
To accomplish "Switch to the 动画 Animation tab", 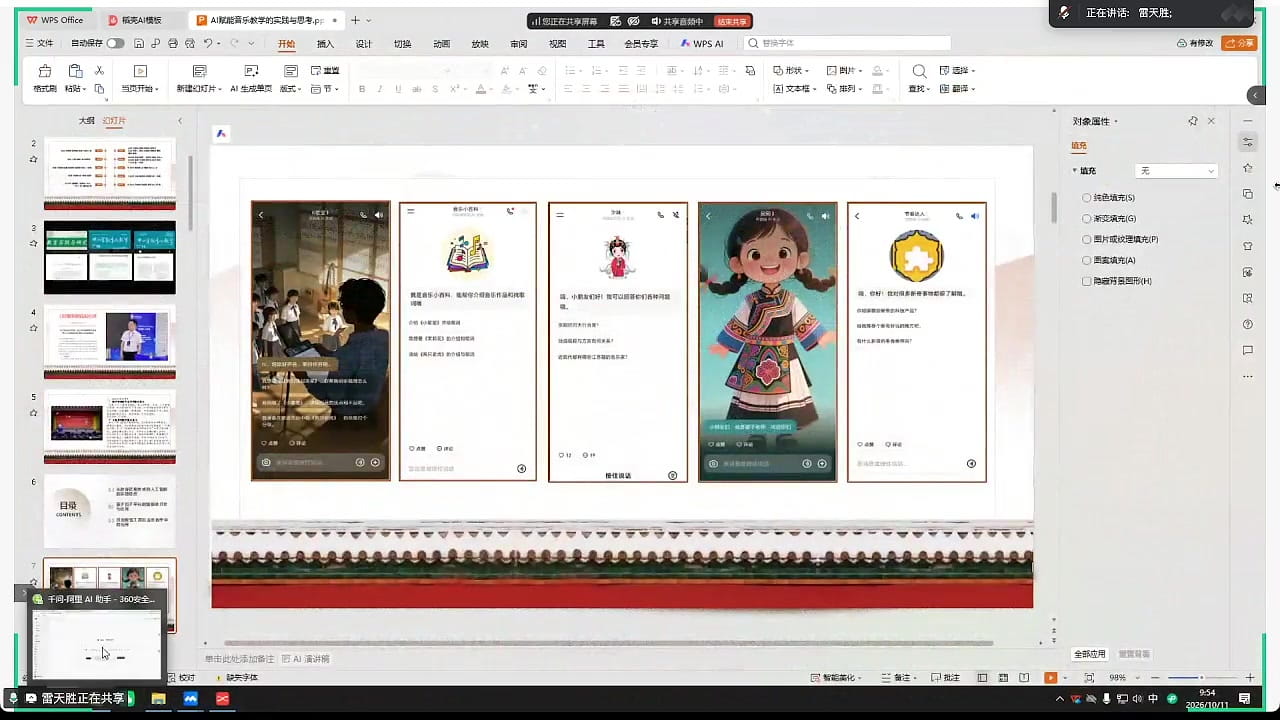I will tap(442, 44).
